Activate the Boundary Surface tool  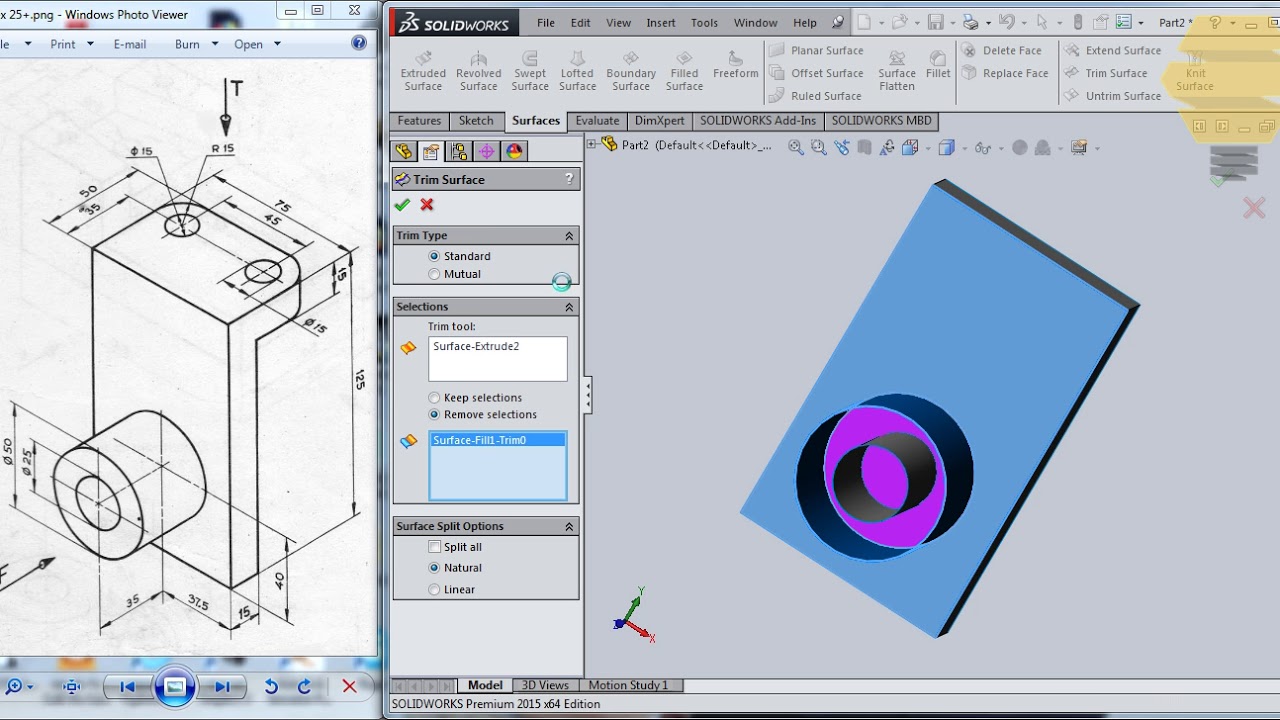pyautogui.click(x=631, y=71)
